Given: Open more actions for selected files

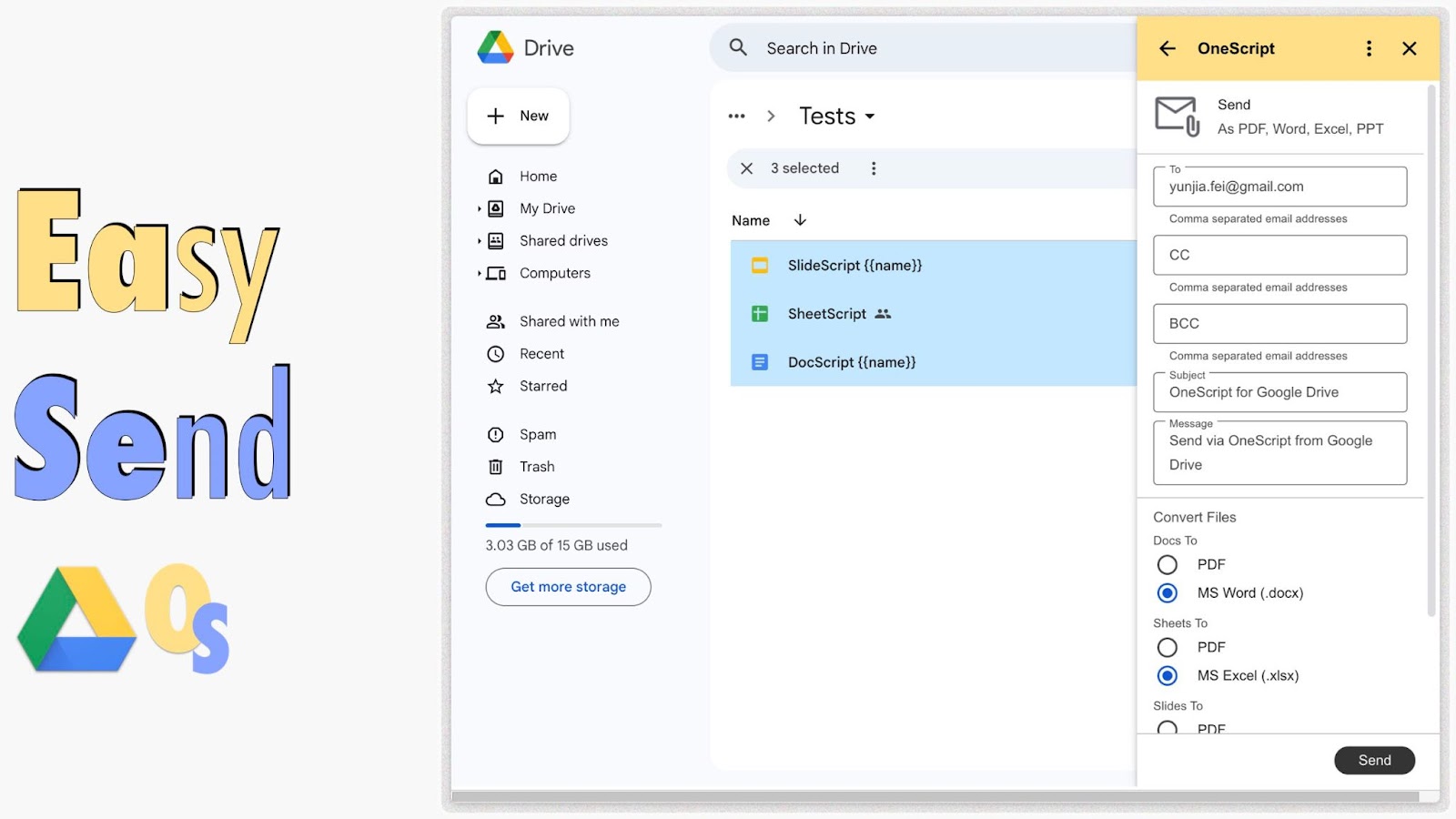Looking at the screenshot, I should (874, 168).
